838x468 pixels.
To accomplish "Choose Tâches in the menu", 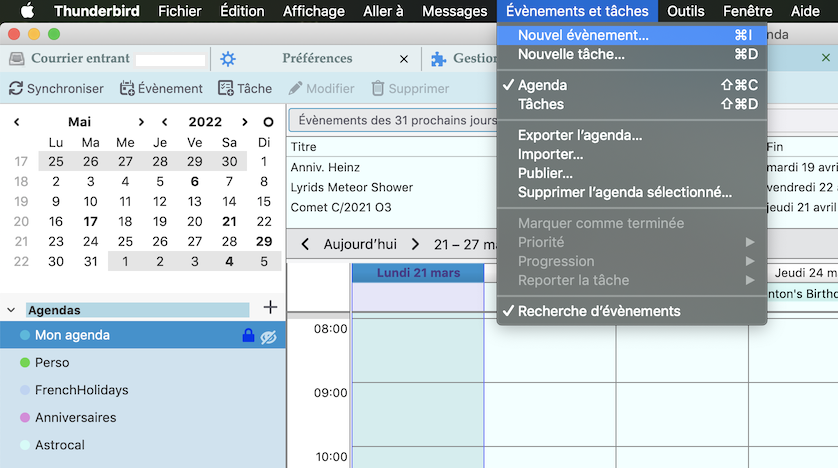I will tap(632, 104).
